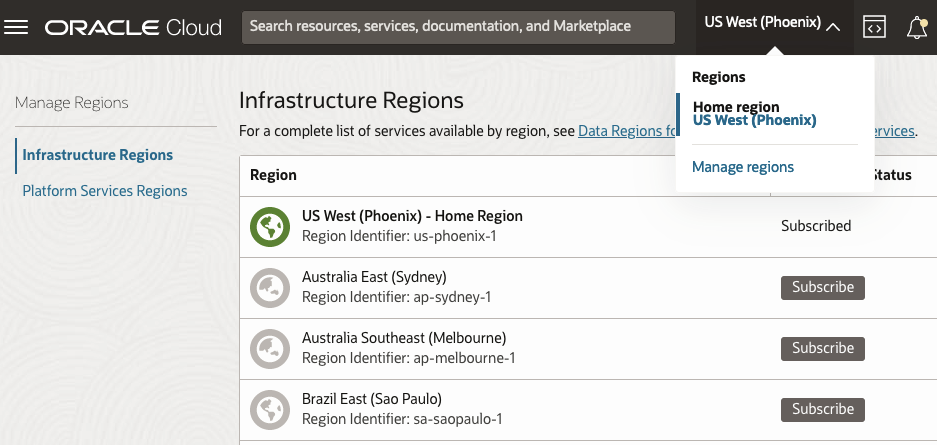
Task: Open the hamburger navigation menu
Action: (16, 27)
